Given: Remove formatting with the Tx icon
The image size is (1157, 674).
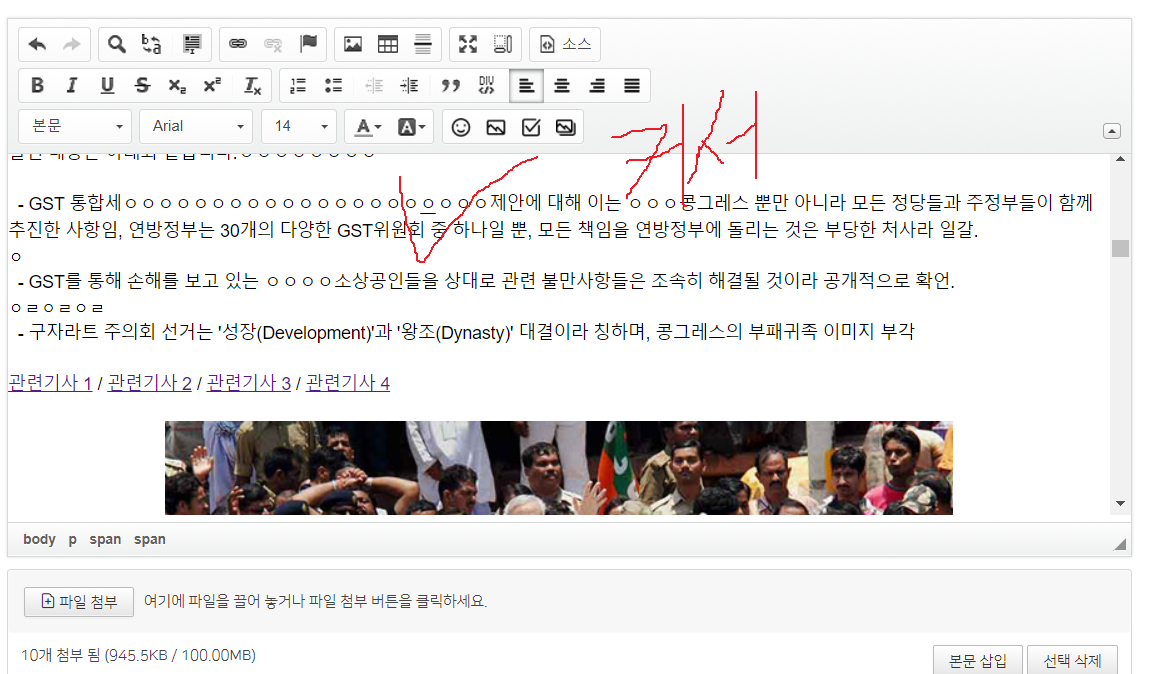Looking at the screenshot, I should 252,86.
